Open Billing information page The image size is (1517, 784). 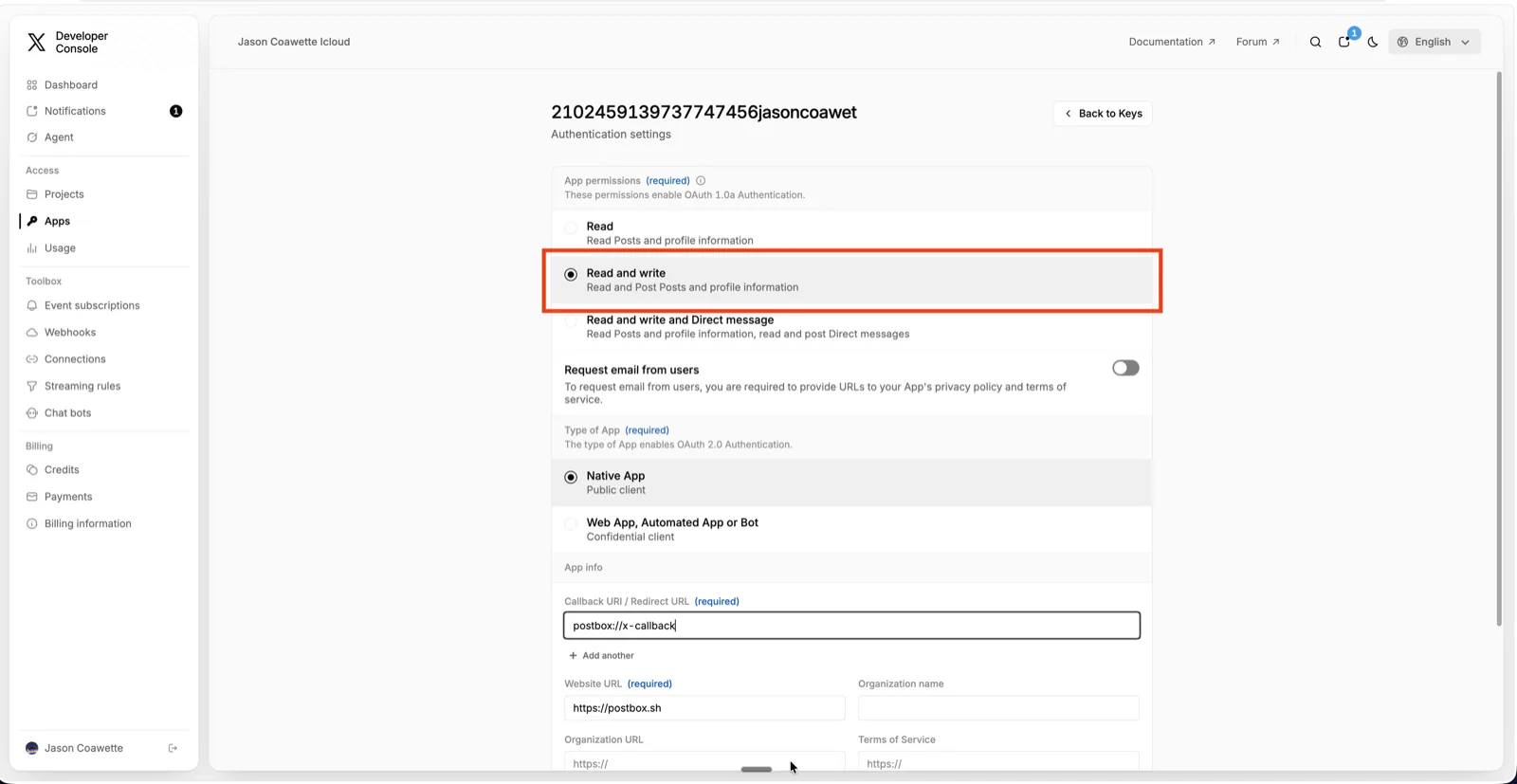87,523
